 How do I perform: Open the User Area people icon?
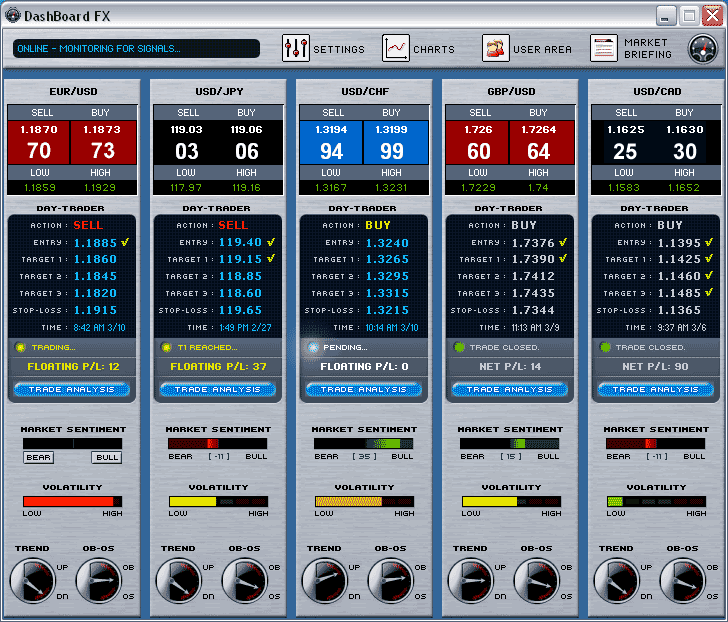pos(495,48)
